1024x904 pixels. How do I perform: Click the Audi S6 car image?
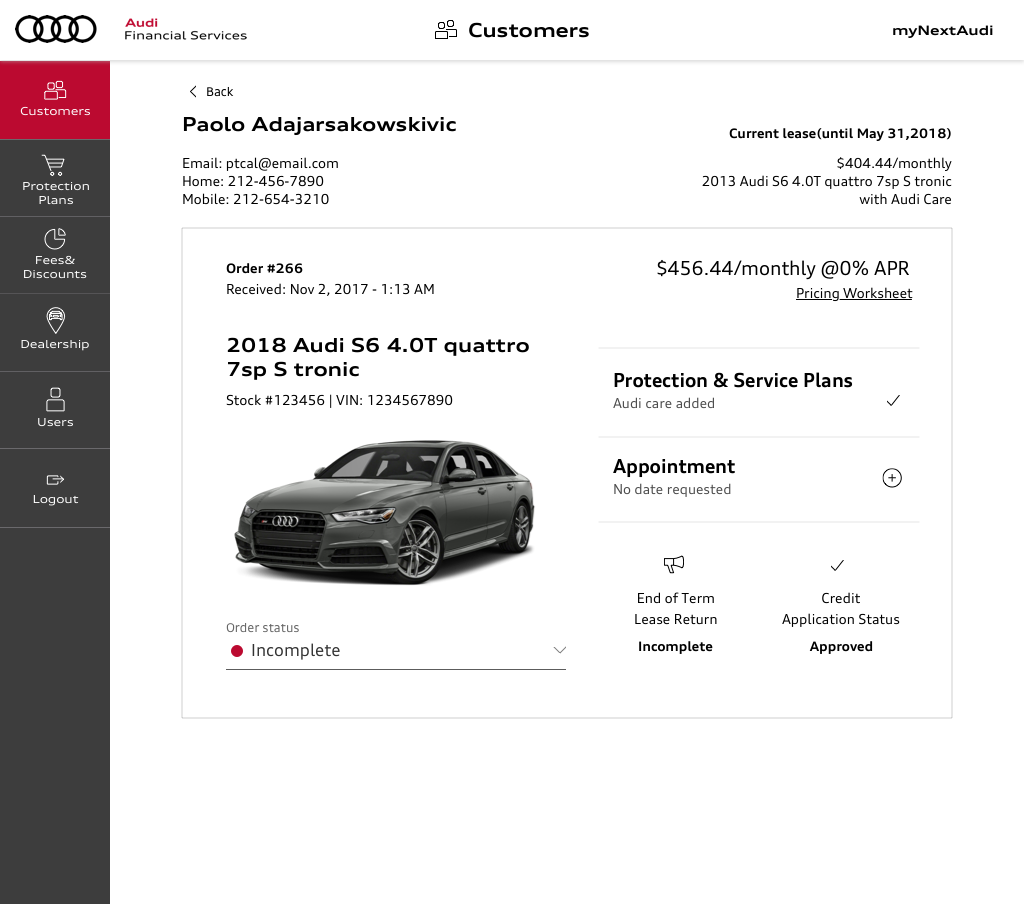385,511
